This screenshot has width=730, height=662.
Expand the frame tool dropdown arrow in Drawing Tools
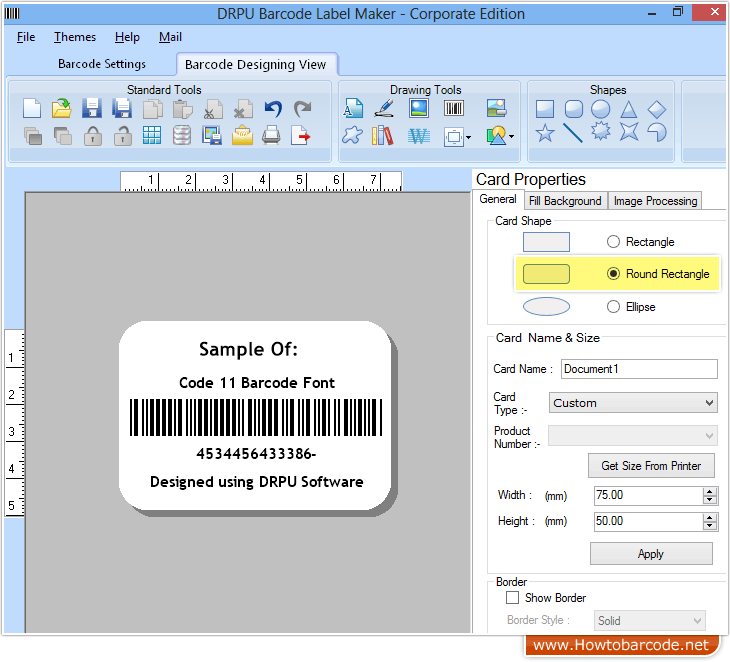point(468,137)
